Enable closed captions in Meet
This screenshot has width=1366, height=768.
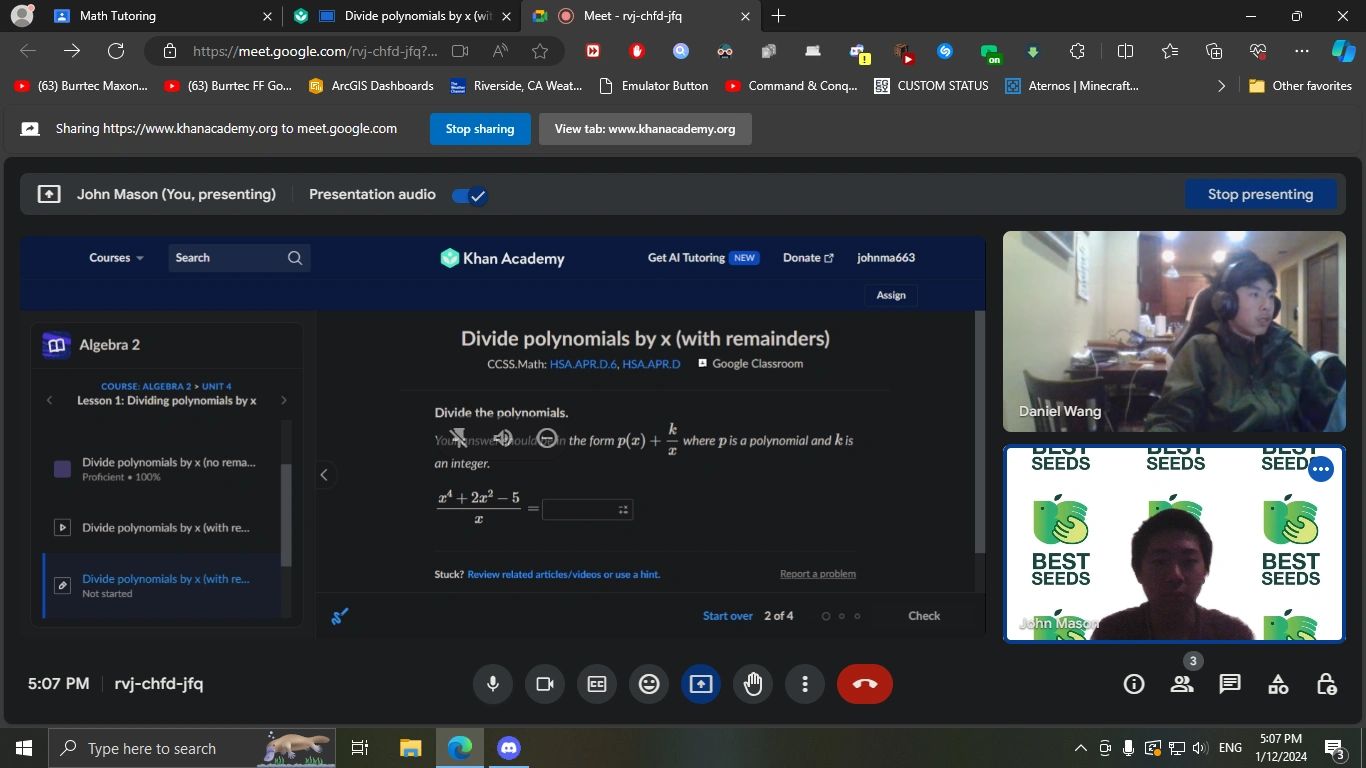(597, 684)
